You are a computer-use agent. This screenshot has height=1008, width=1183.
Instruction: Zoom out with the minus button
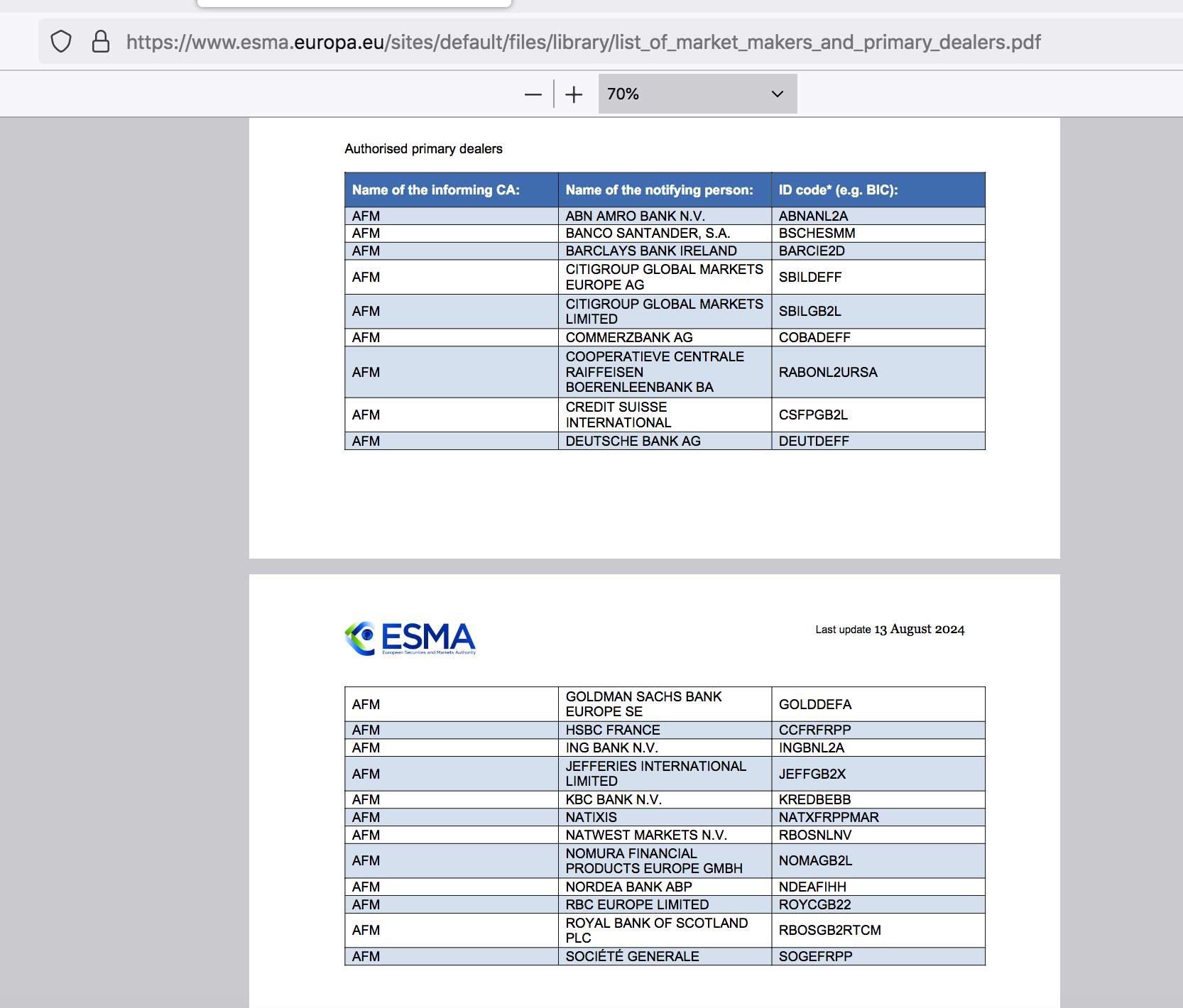coord(533,94)
